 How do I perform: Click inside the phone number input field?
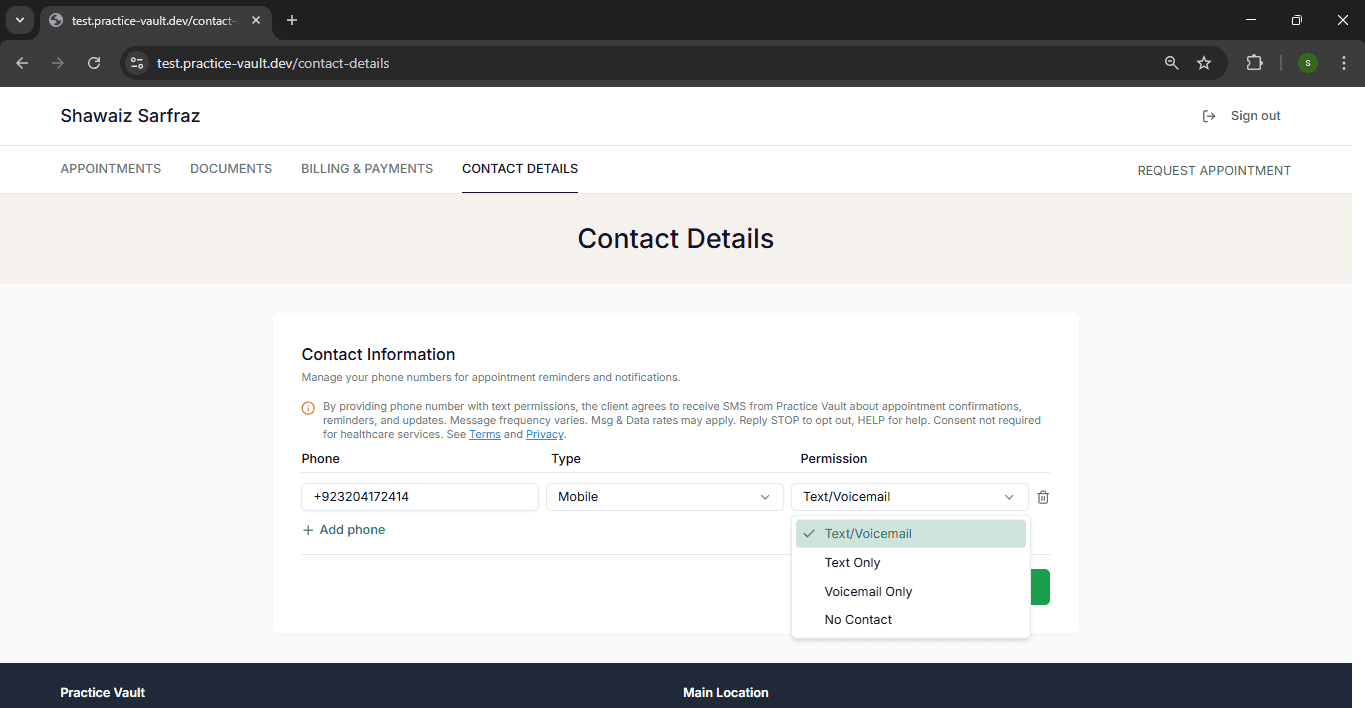419,496
